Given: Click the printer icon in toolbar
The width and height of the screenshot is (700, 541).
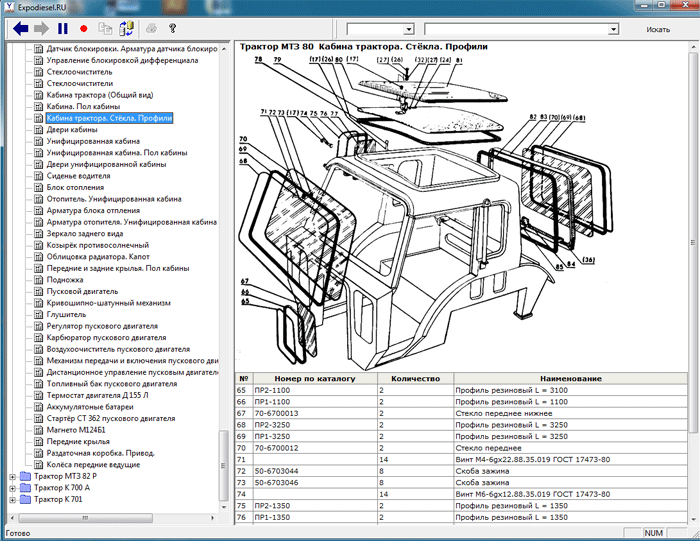Looking at the screenshot, I should coord(152,29).
